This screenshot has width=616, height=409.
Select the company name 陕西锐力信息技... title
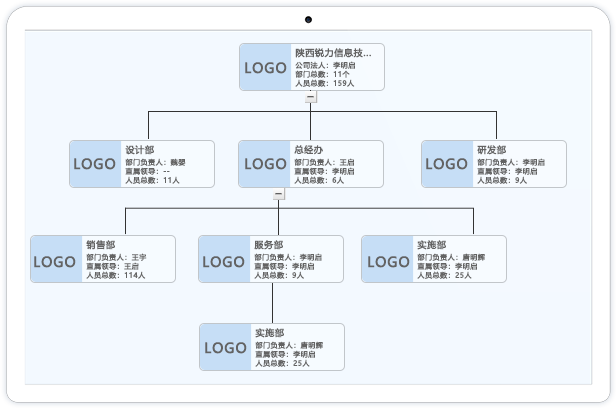click(333, 53)
